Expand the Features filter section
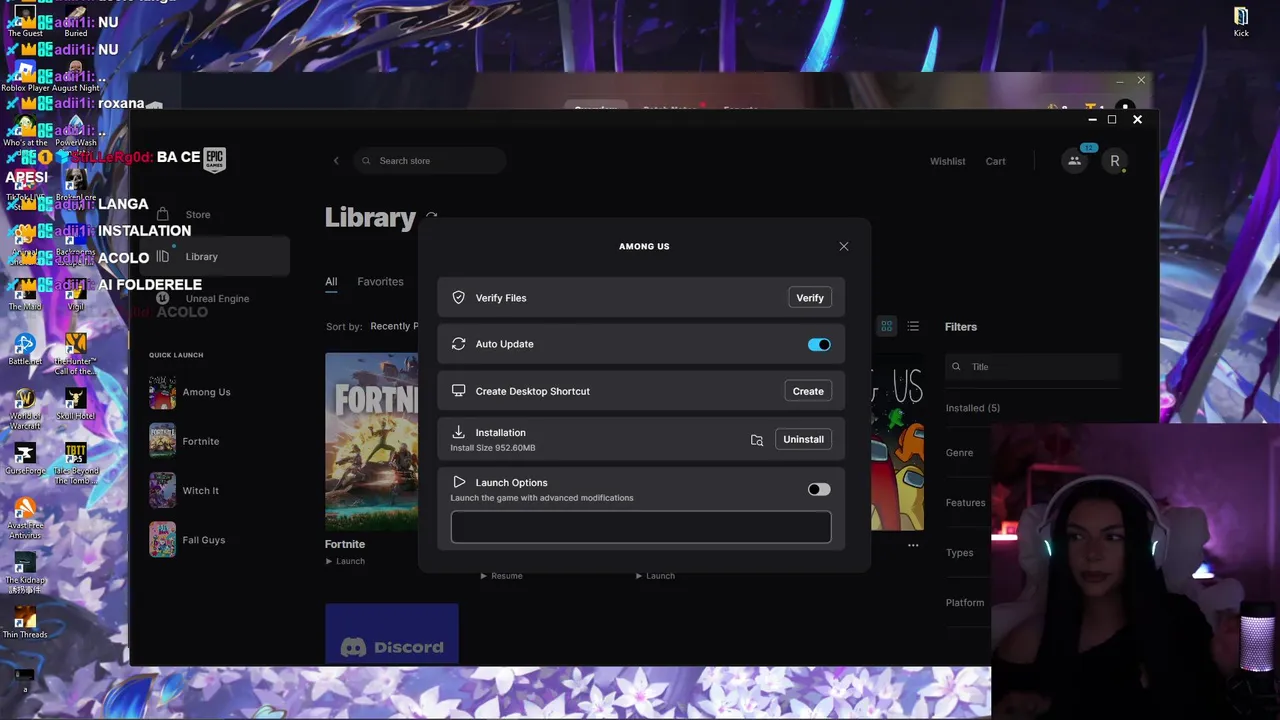Image resolution: width=1280 pixels, height=720 pixels. coord(965,503)
